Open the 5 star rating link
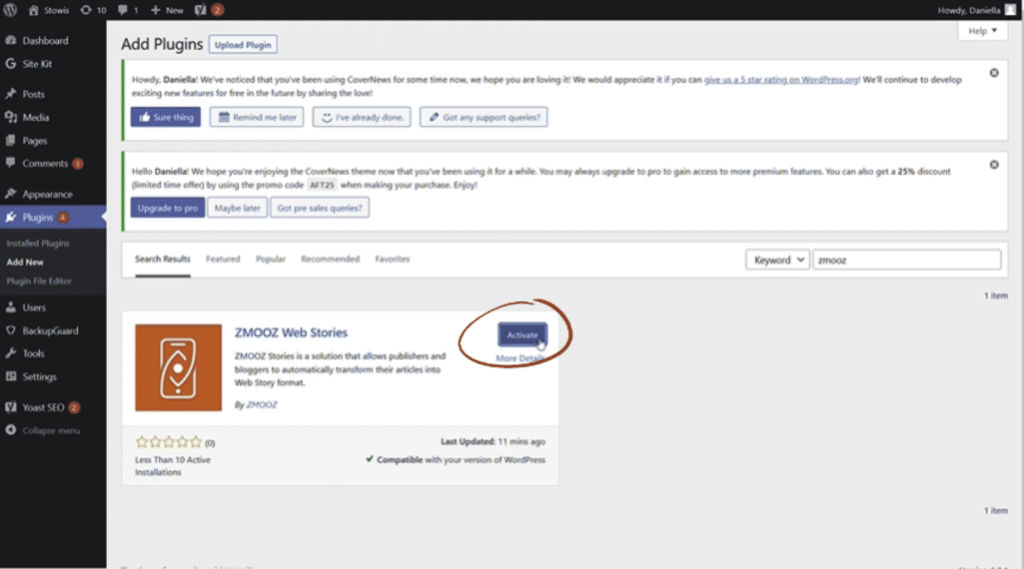The height and width of the screenshot is (569, 1024). [781, 80]
